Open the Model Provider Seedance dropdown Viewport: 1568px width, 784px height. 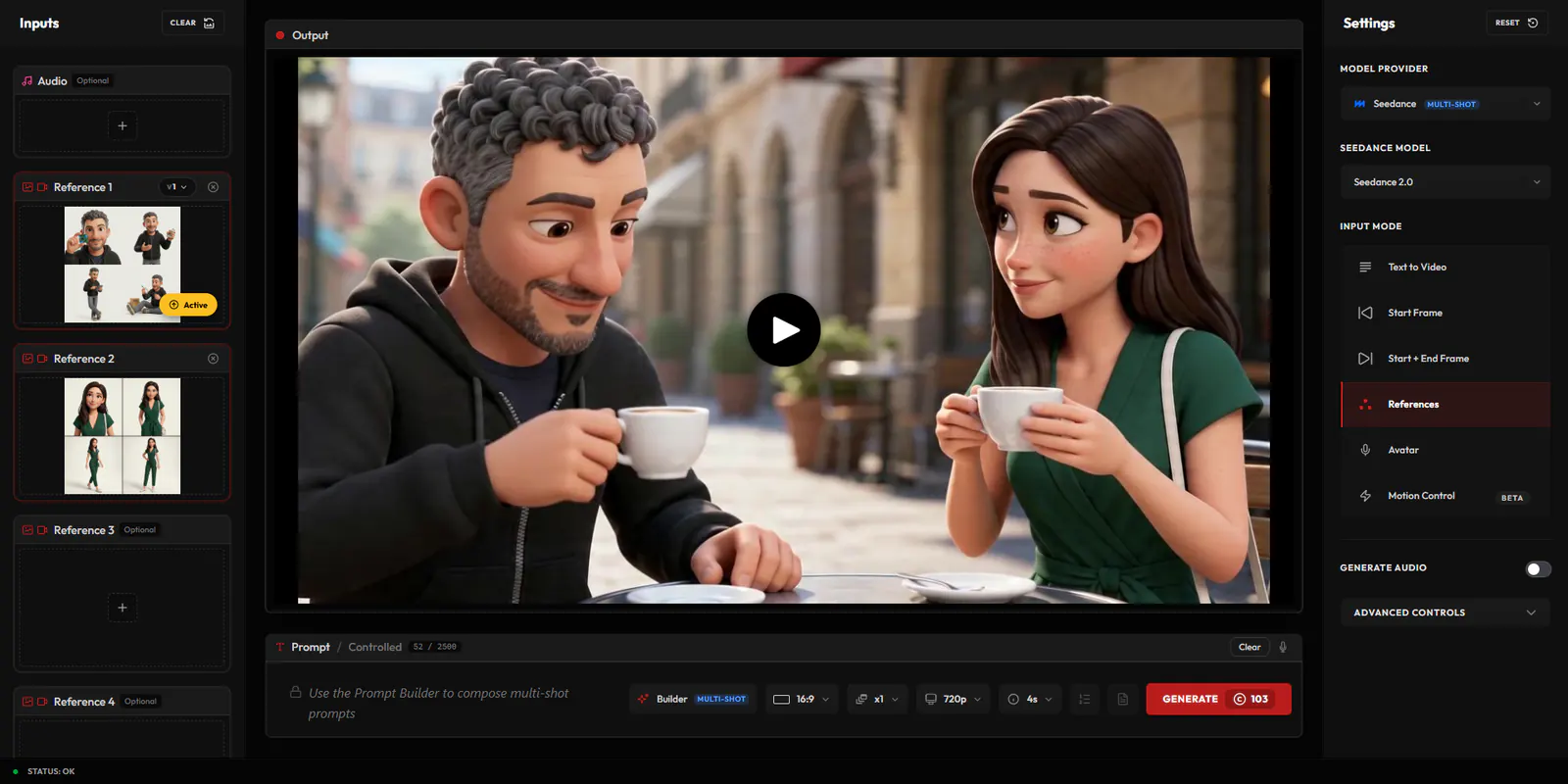click(1445, 104)
